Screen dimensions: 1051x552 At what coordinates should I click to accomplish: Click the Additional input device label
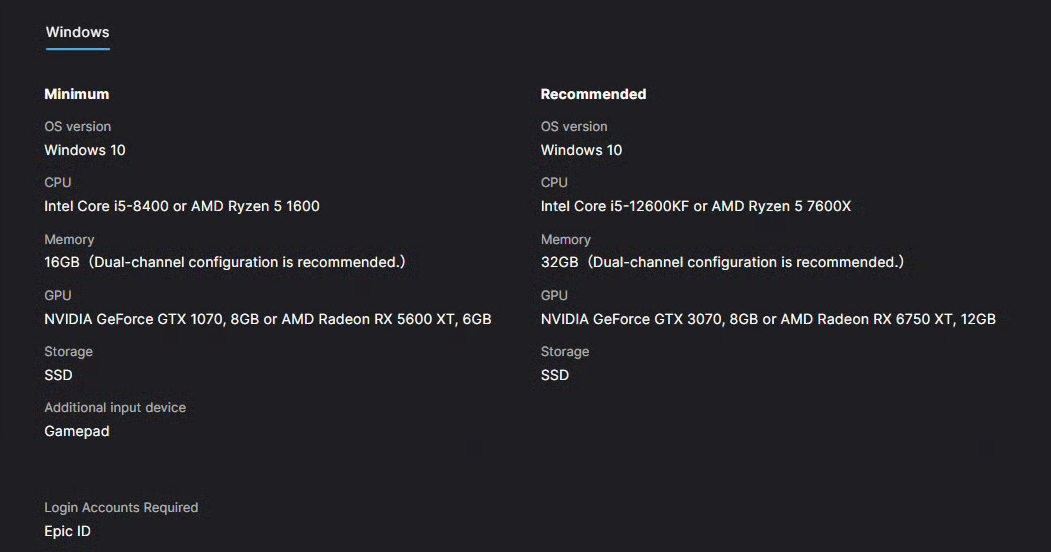click(x=115, y=407)
